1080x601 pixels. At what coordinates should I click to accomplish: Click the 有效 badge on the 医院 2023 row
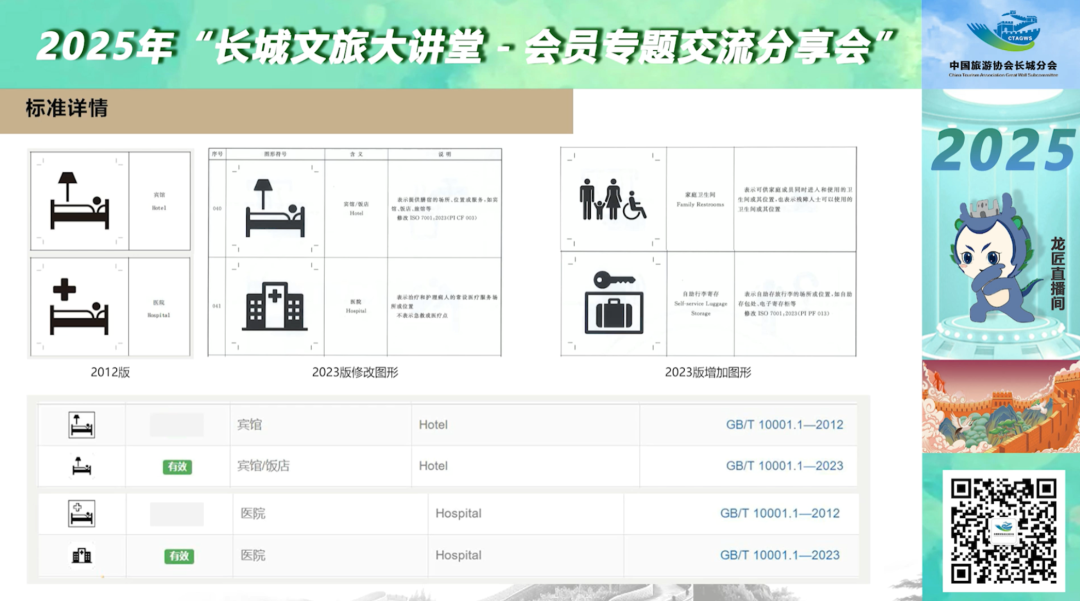(x=177, y=555)
